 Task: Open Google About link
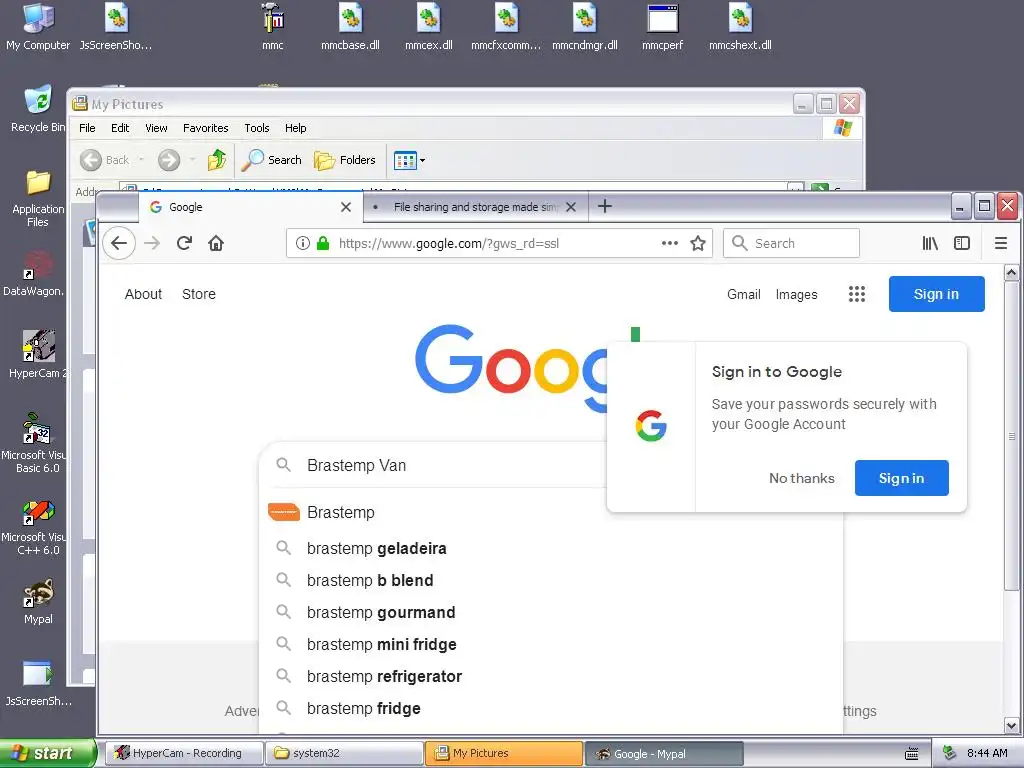(143, 294)
